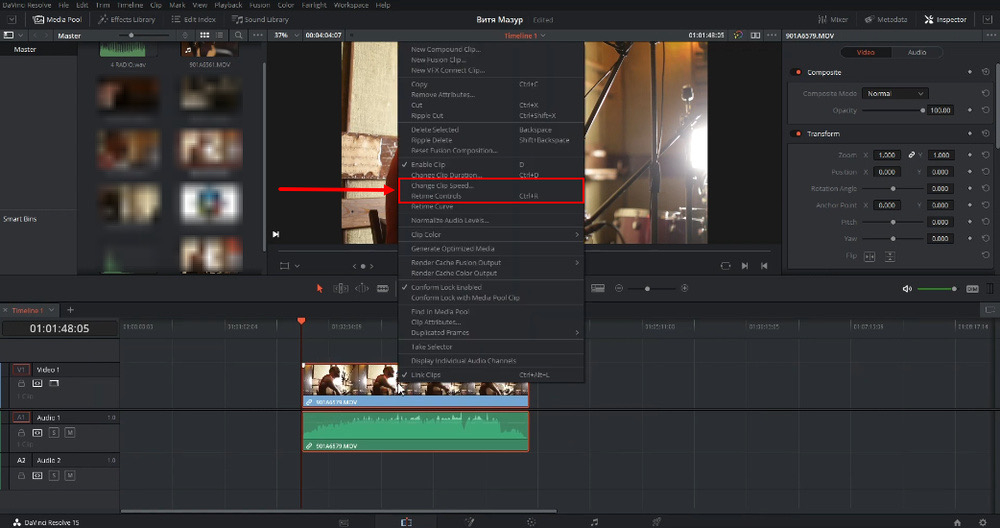Click the speaker mute icon

(907, 289)
